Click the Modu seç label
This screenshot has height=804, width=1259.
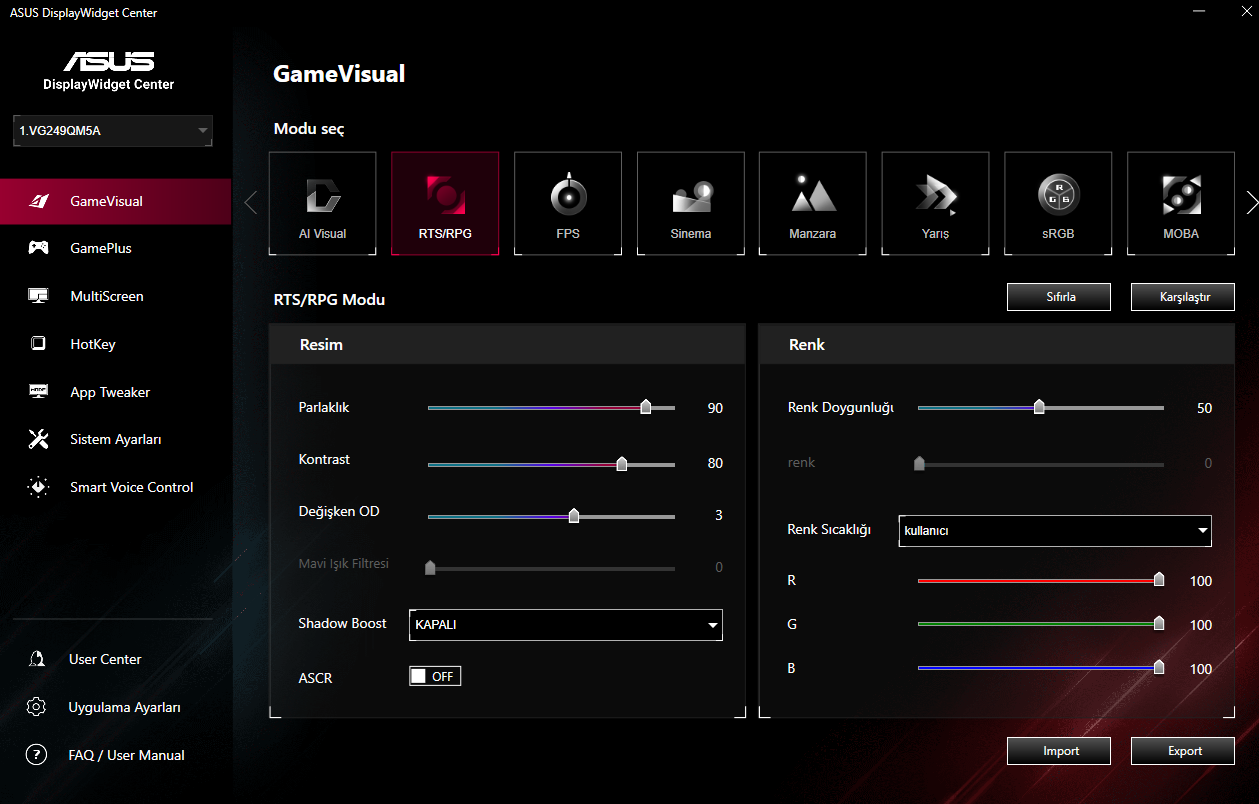click(x=309, y=129)
